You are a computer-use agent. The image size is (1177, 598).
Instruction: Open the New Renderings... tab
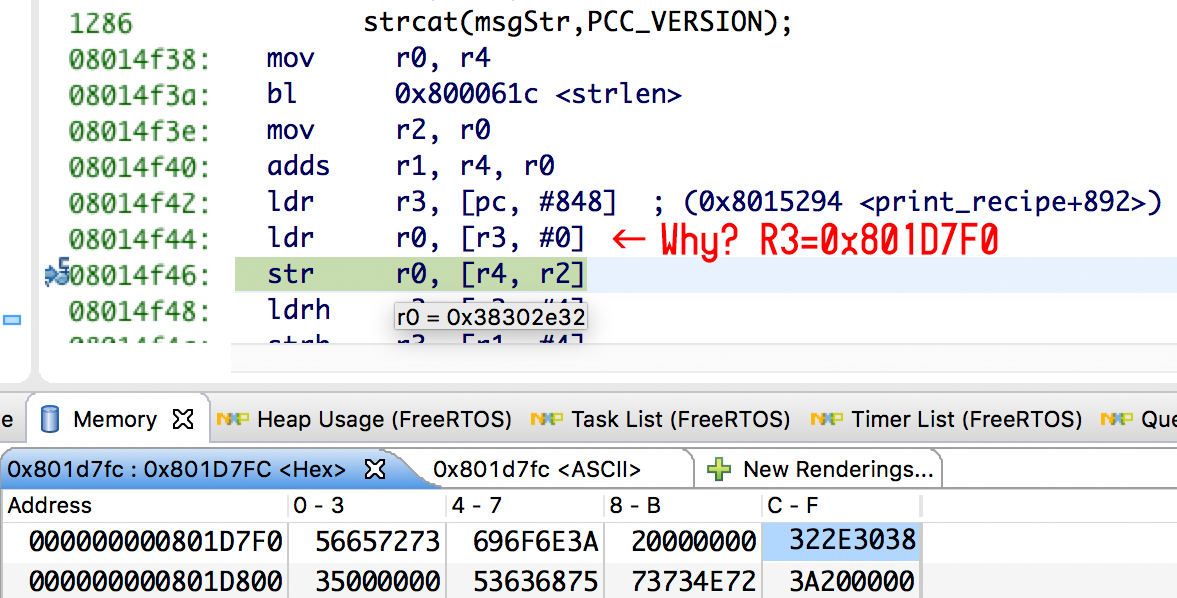[x=838, y=469]
